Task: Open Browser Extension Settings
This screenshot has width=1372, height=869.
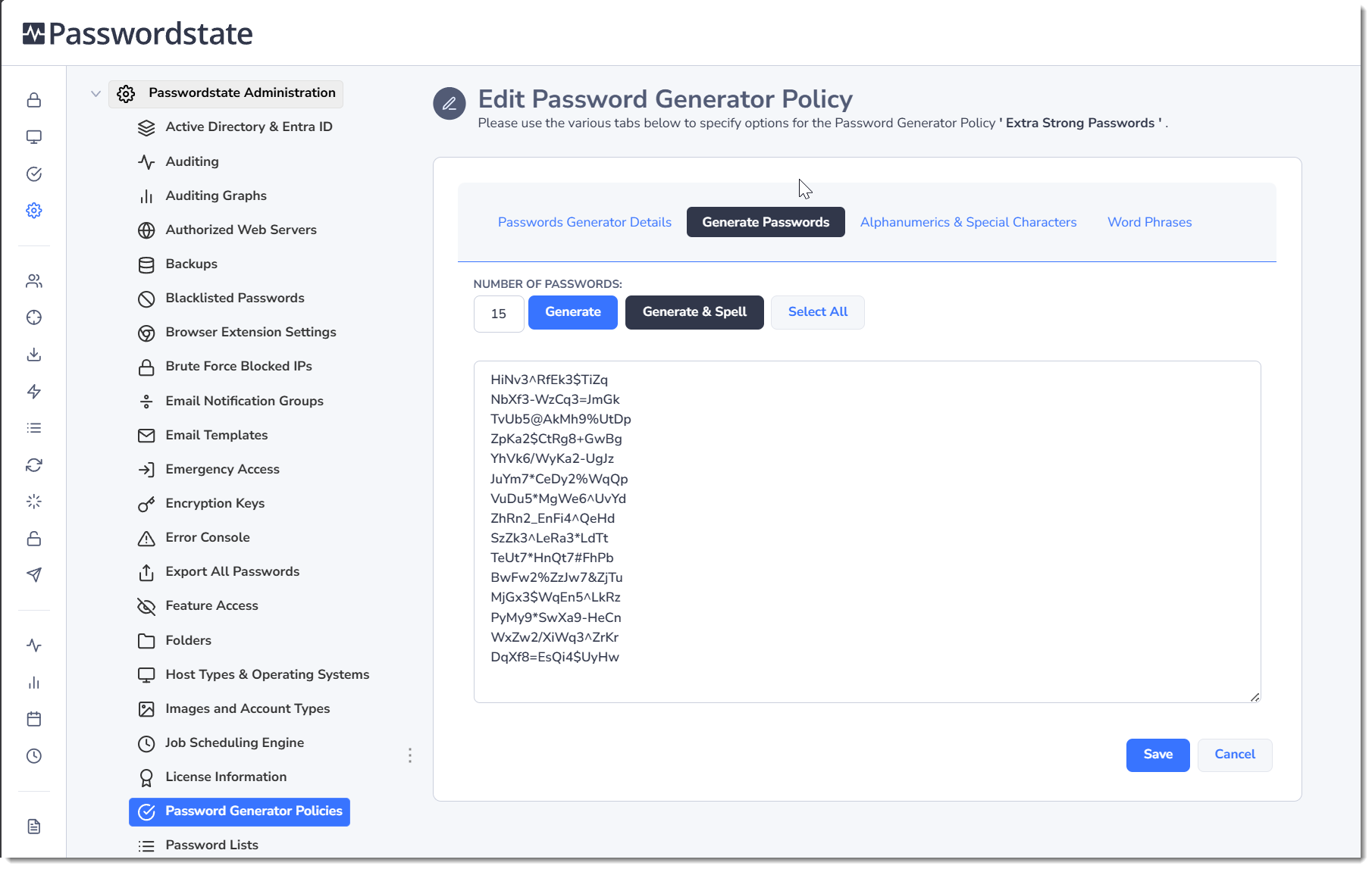Action: (x=251, y=332)
